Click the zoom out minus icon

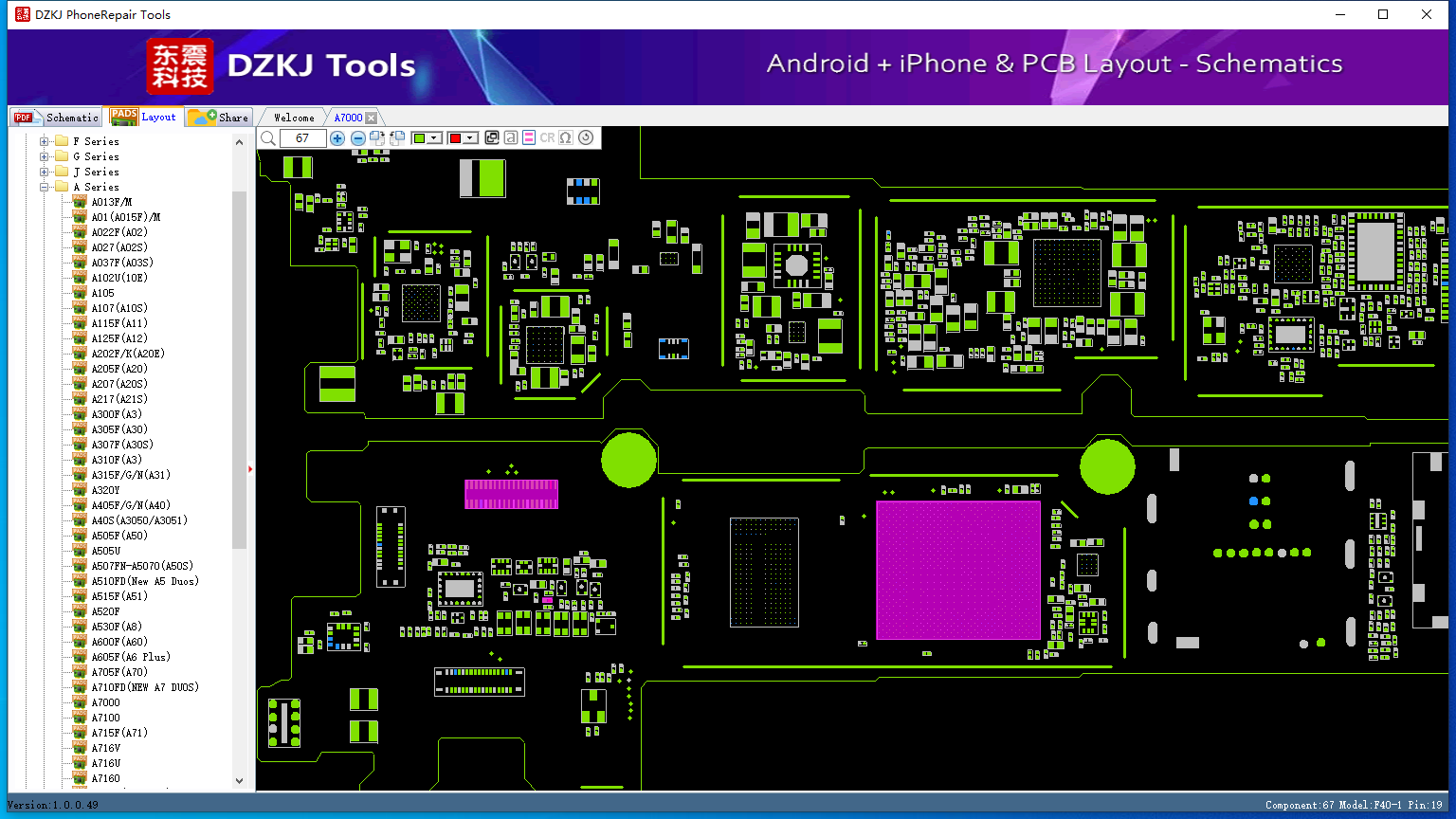(x=358, y=138)
